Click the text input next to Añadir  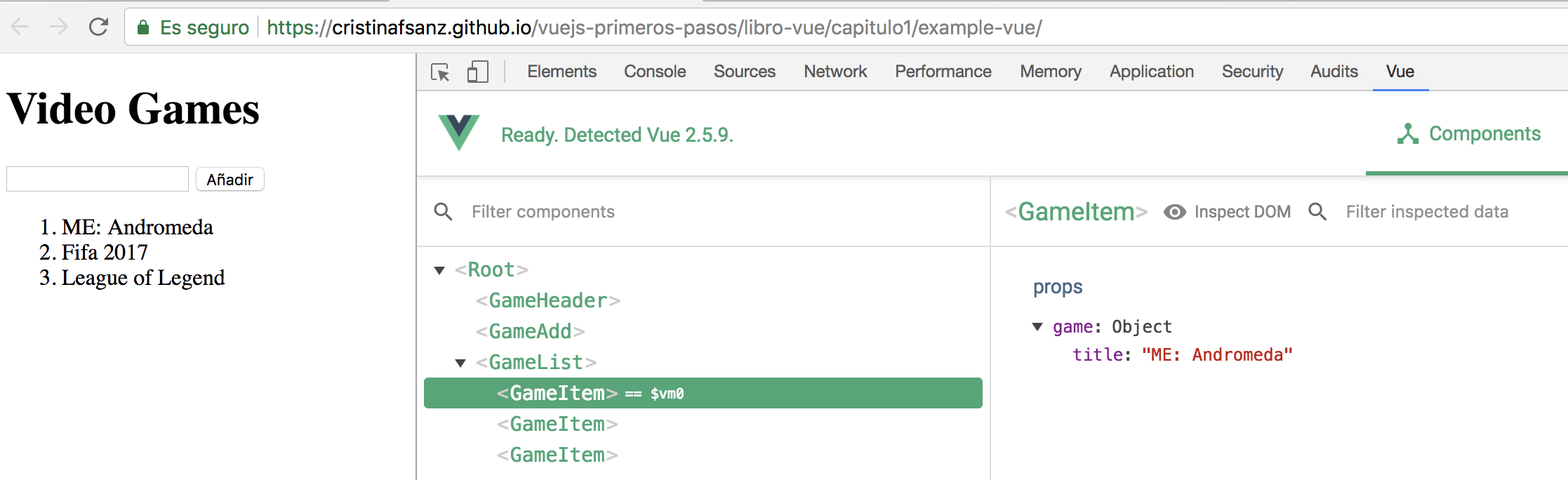[96, 178]
